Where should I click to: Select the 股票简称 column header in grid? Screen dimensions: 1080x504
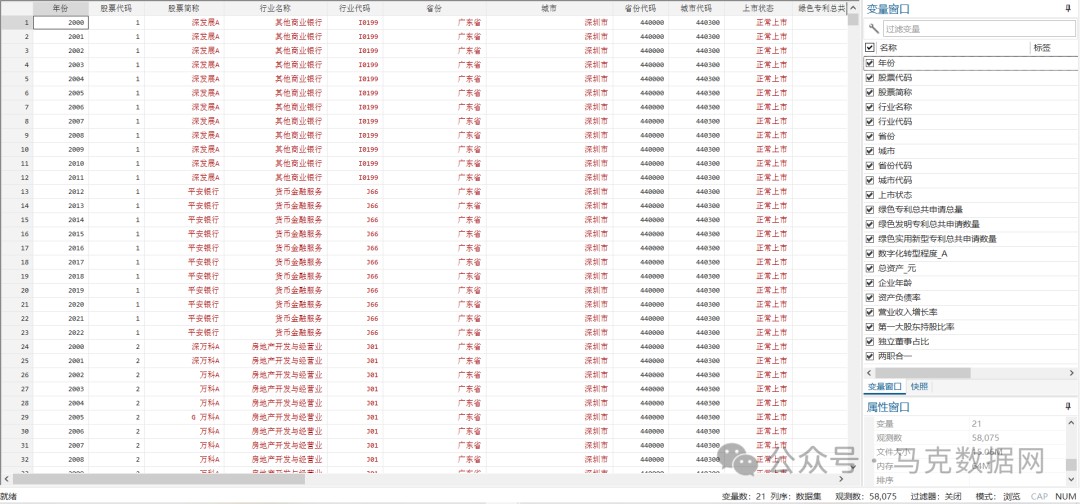(184, 9)
